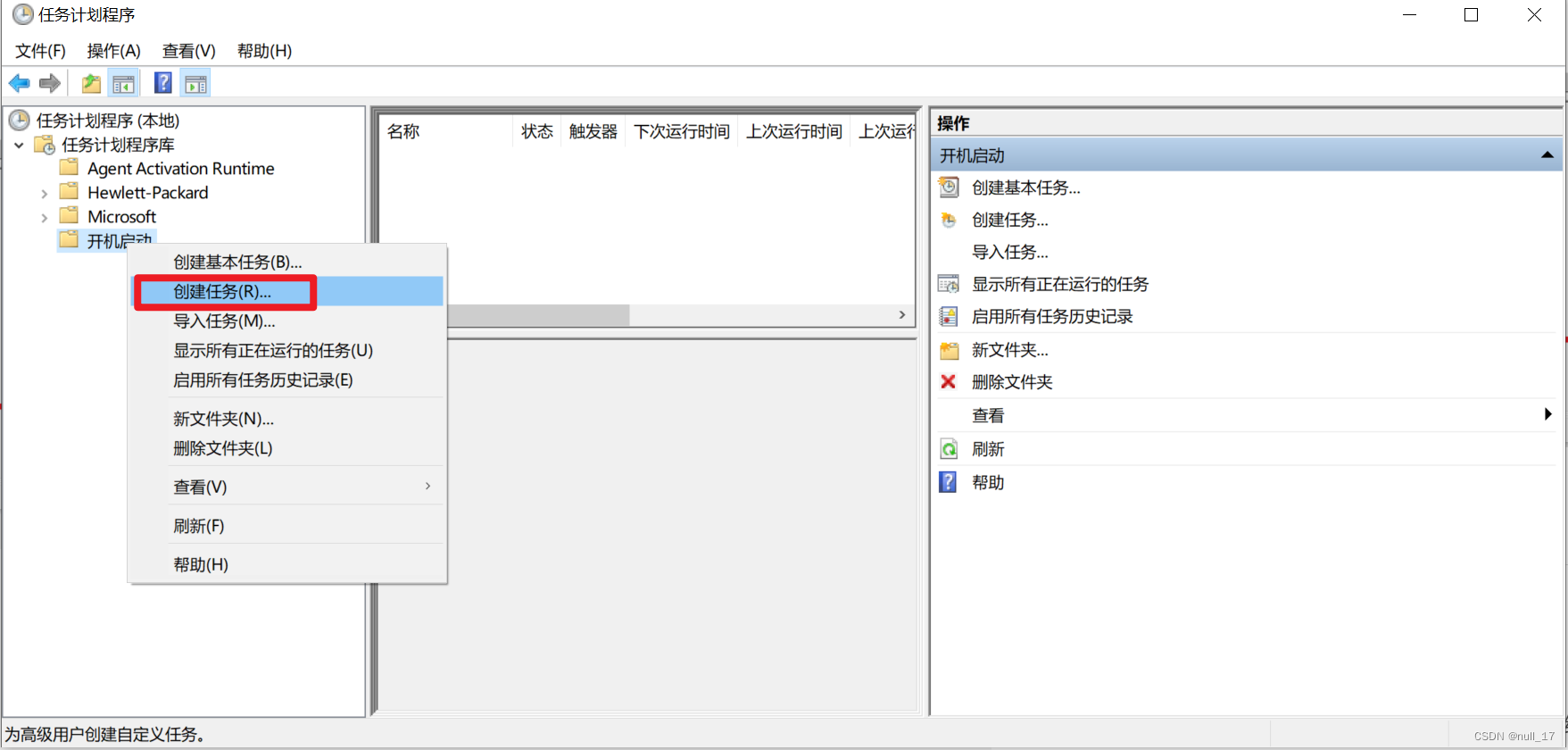The height and width of the screenshot is (750, 1568).
Task: Click the 启用所有任务历史记录 icon in Actions pane
Action: (949, 316)
